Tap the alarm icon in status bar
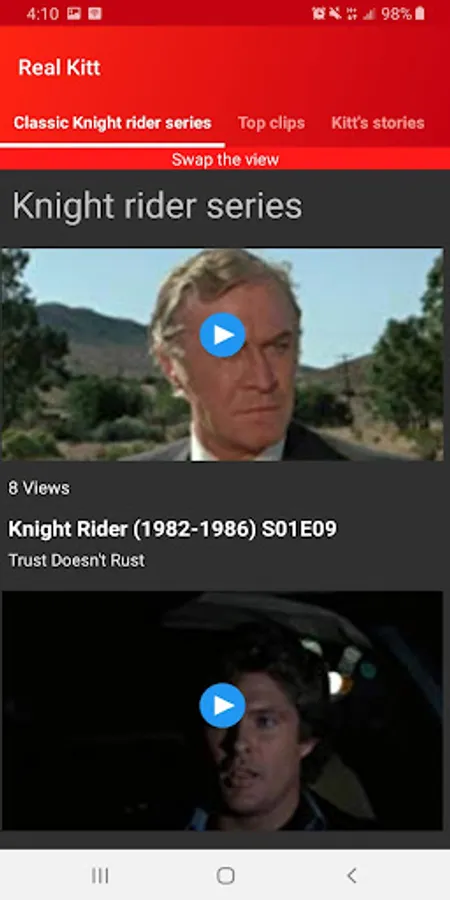The image size is (450, 900). [x=319, y=14]
